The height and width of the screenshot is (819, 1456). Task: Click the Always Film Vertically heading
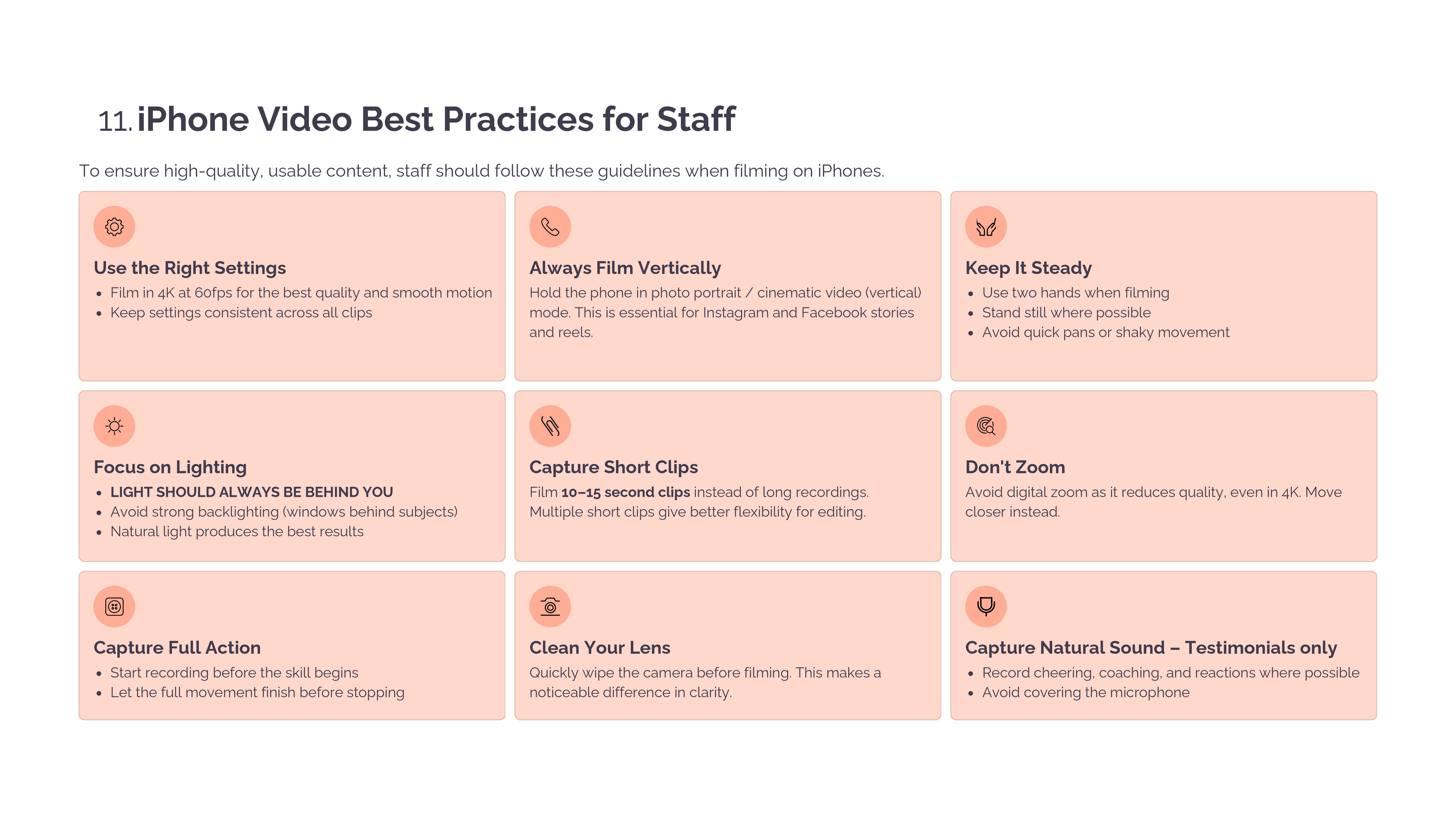tap(625, 268)
